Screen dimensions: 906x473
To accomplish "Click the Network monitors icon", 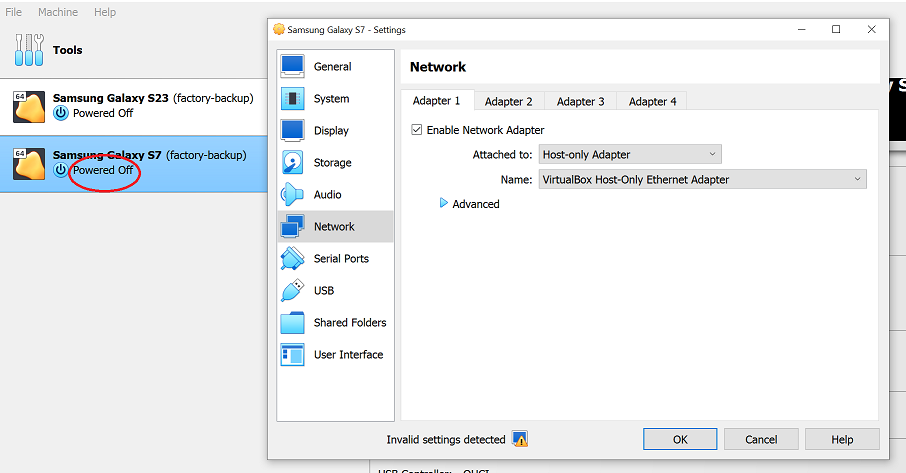I will [x=292, y=226].
